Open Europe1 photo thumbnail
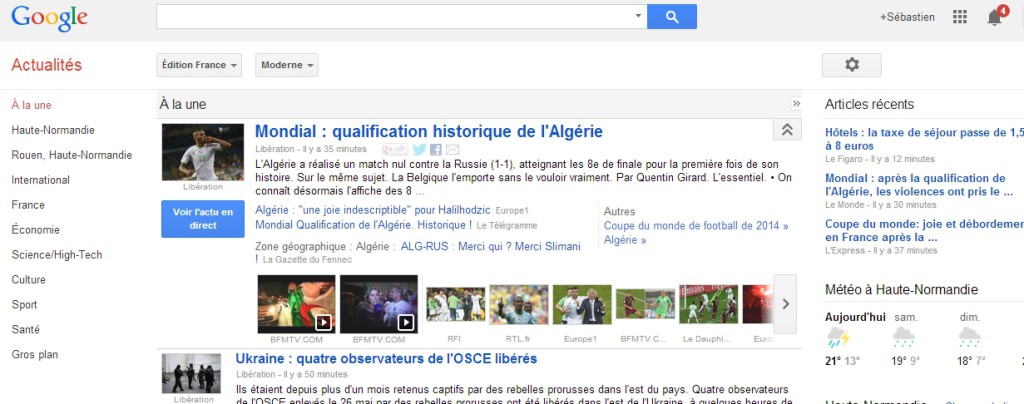 tap(582, 304)
